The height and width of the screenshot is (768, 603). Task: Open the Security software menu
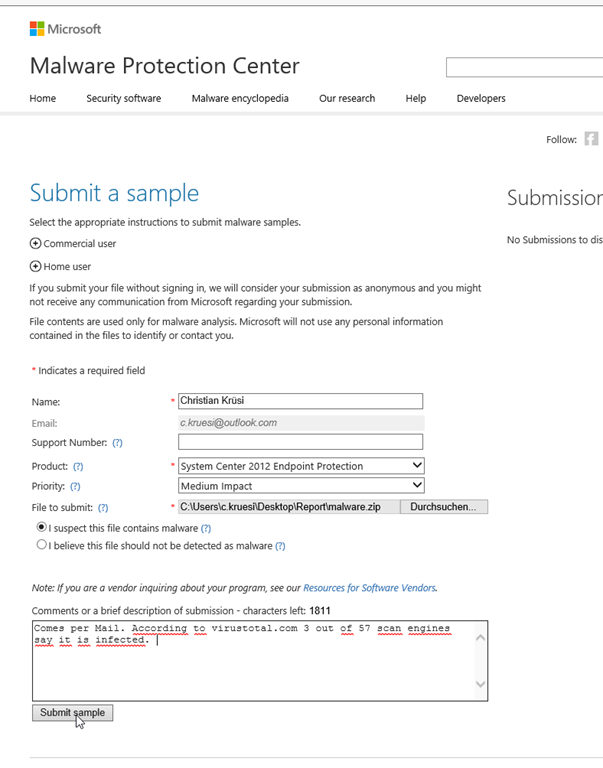[x=123, y=98]
